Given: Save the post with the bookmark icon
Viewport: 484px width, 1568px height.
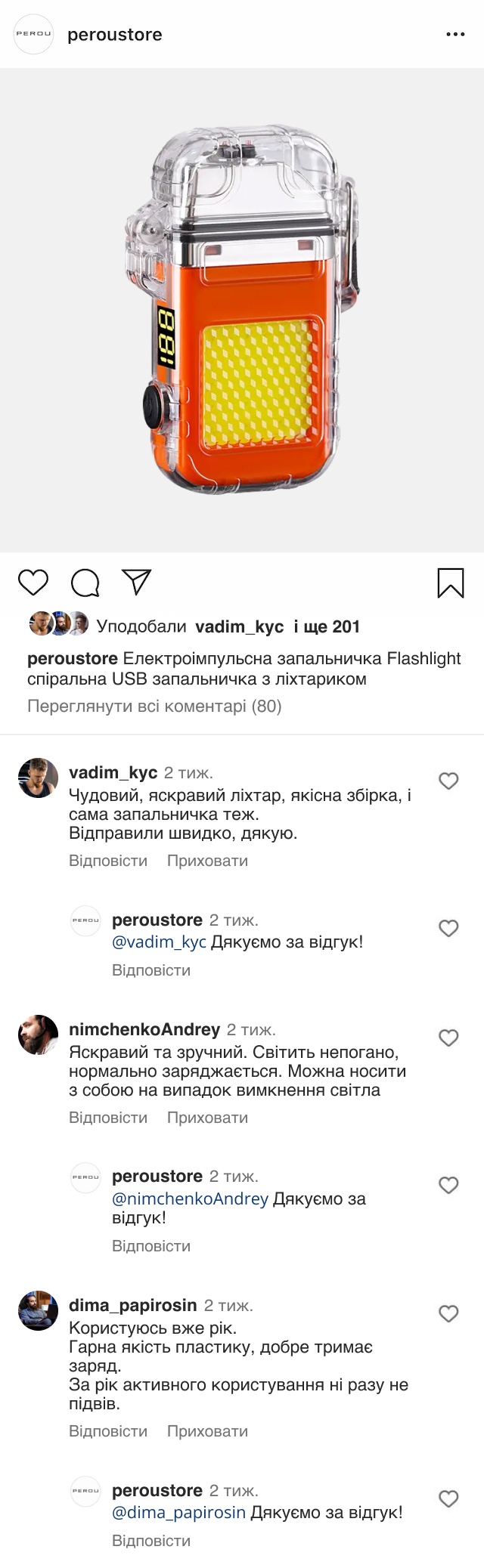Looking at the screenshot, I should tap(451, 583).
